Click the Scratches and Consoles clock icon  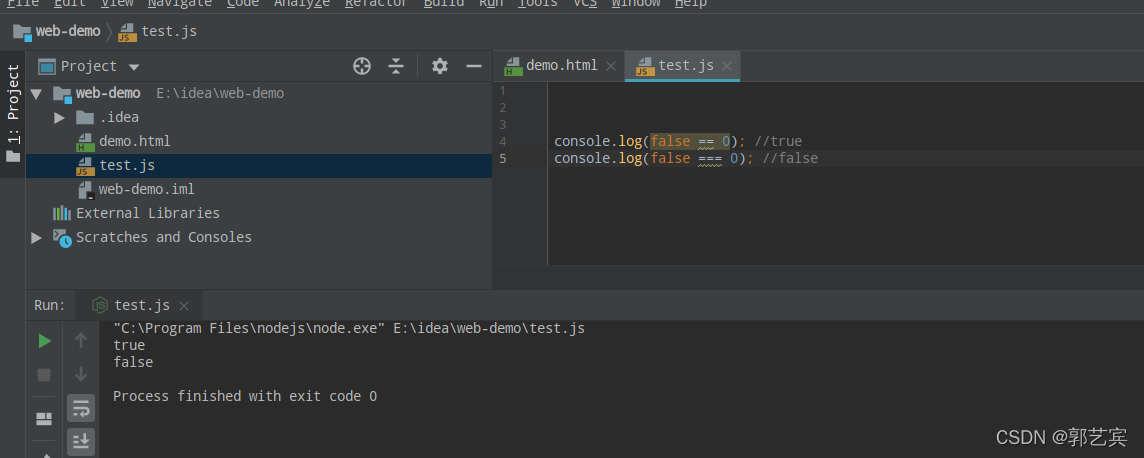[62, 238]
